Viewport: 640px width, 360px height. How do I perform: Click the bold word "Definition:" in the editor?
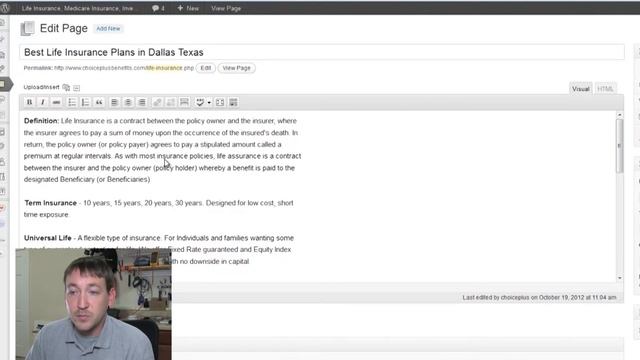(42, 121)
